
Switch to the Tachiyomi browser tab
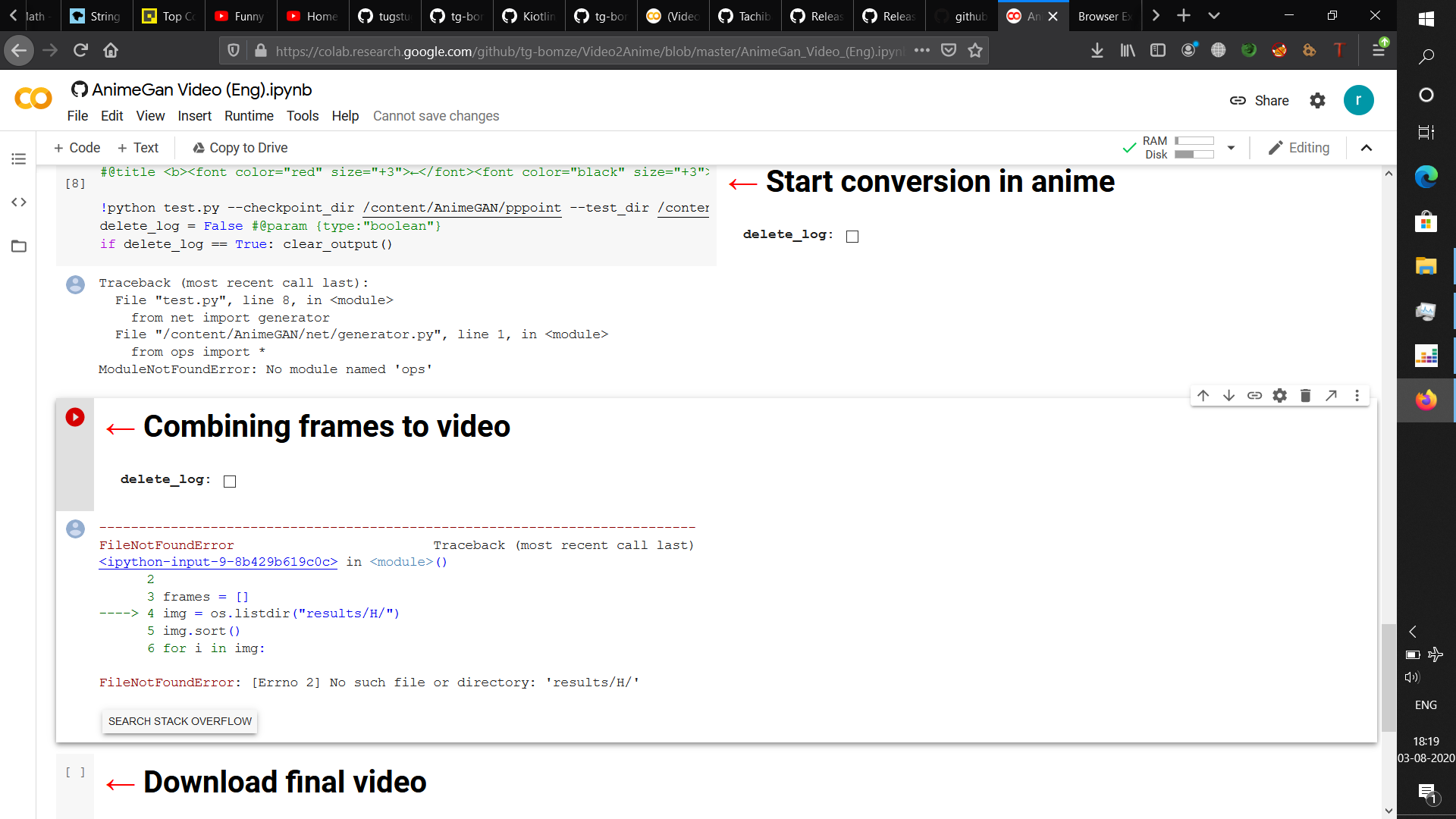coord(744,15)
